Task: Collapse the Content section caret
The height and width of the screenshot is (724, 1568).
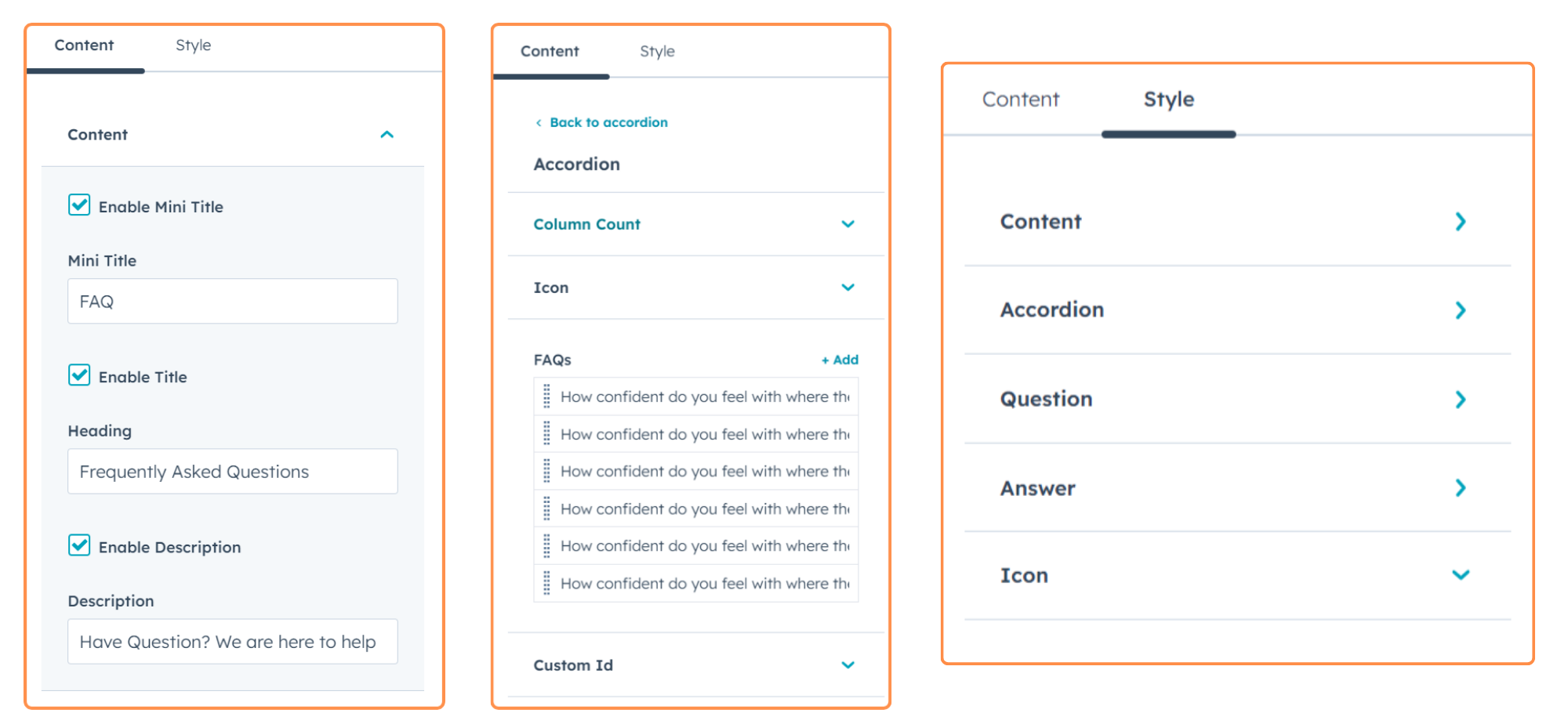Action: [x=387, y=135]
